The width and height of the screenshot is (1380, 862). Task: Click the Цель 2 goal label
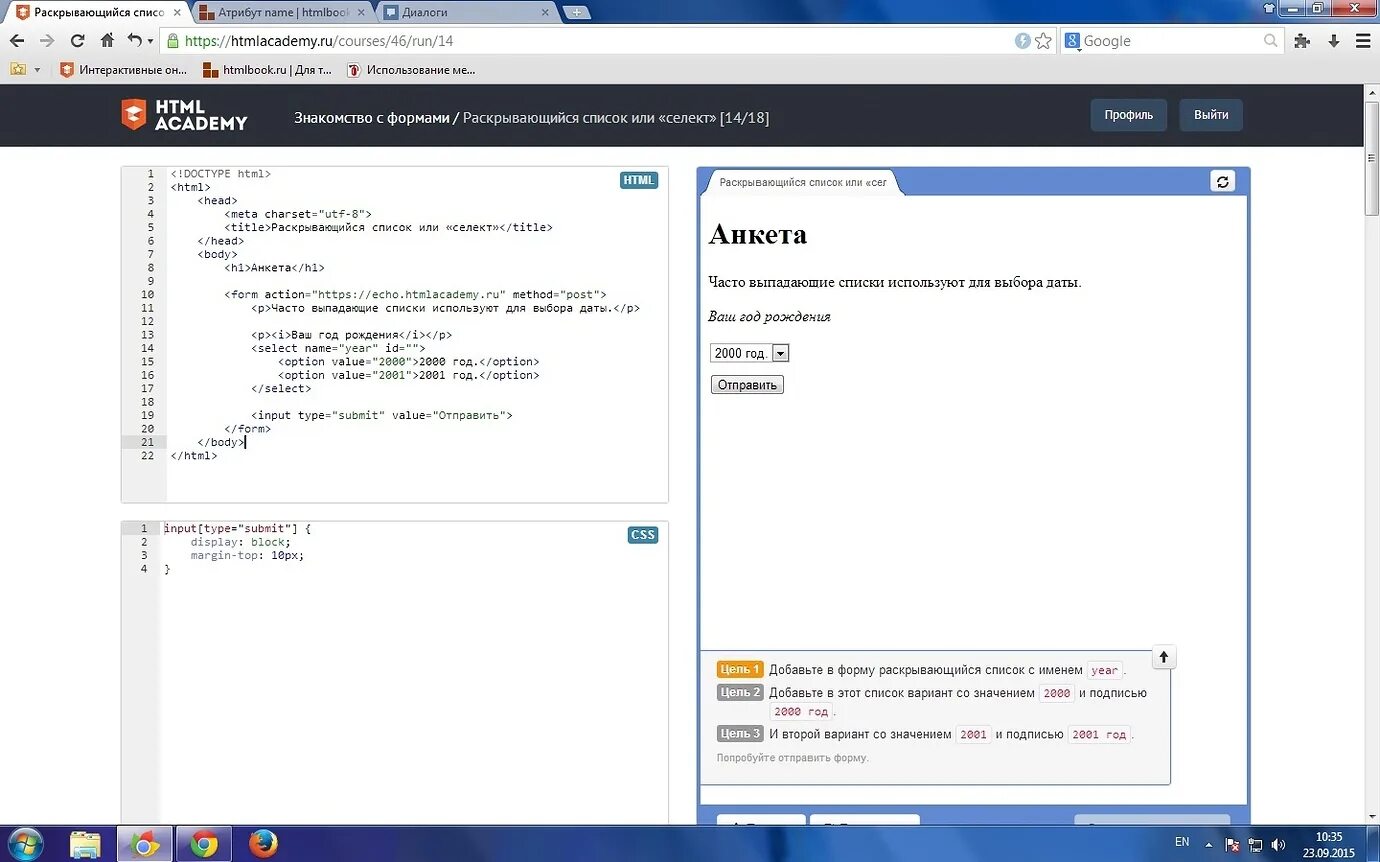(x=740, y=692)
